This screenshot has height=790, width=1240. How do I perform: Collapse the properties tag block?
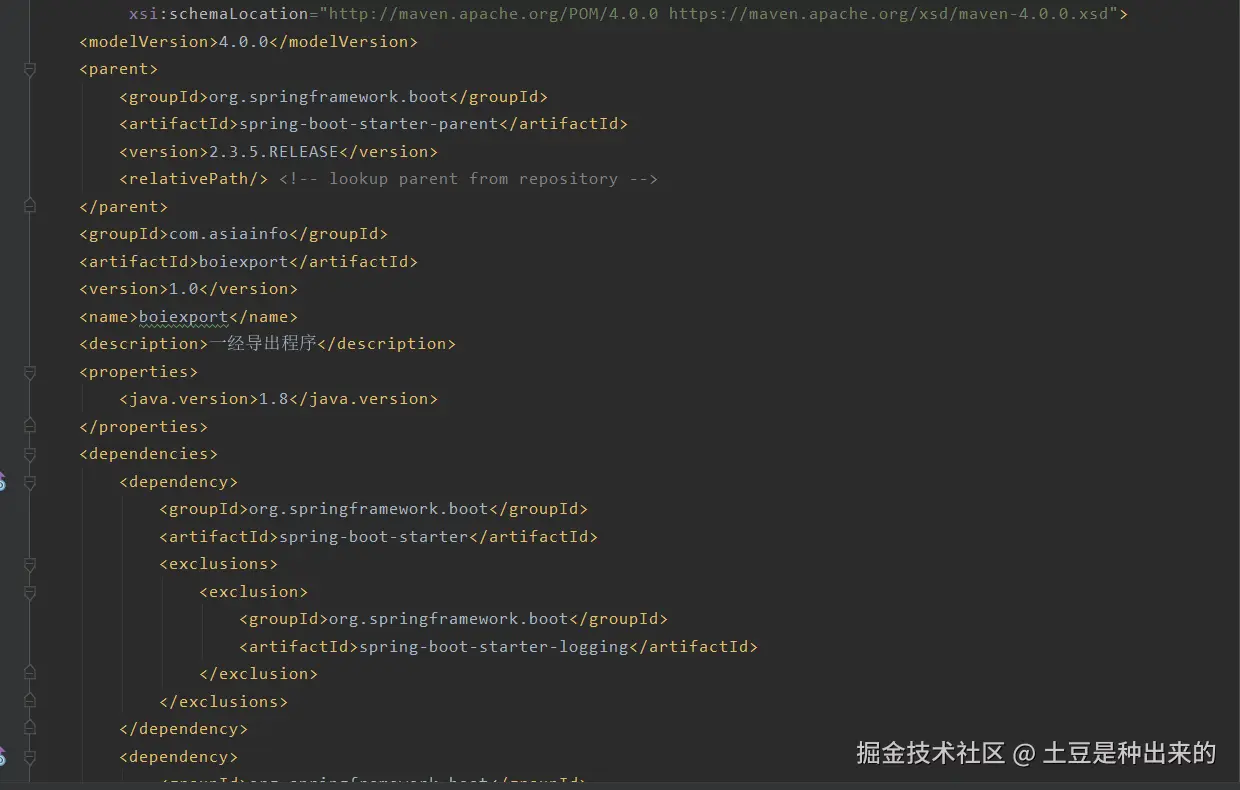pos(29,372)
